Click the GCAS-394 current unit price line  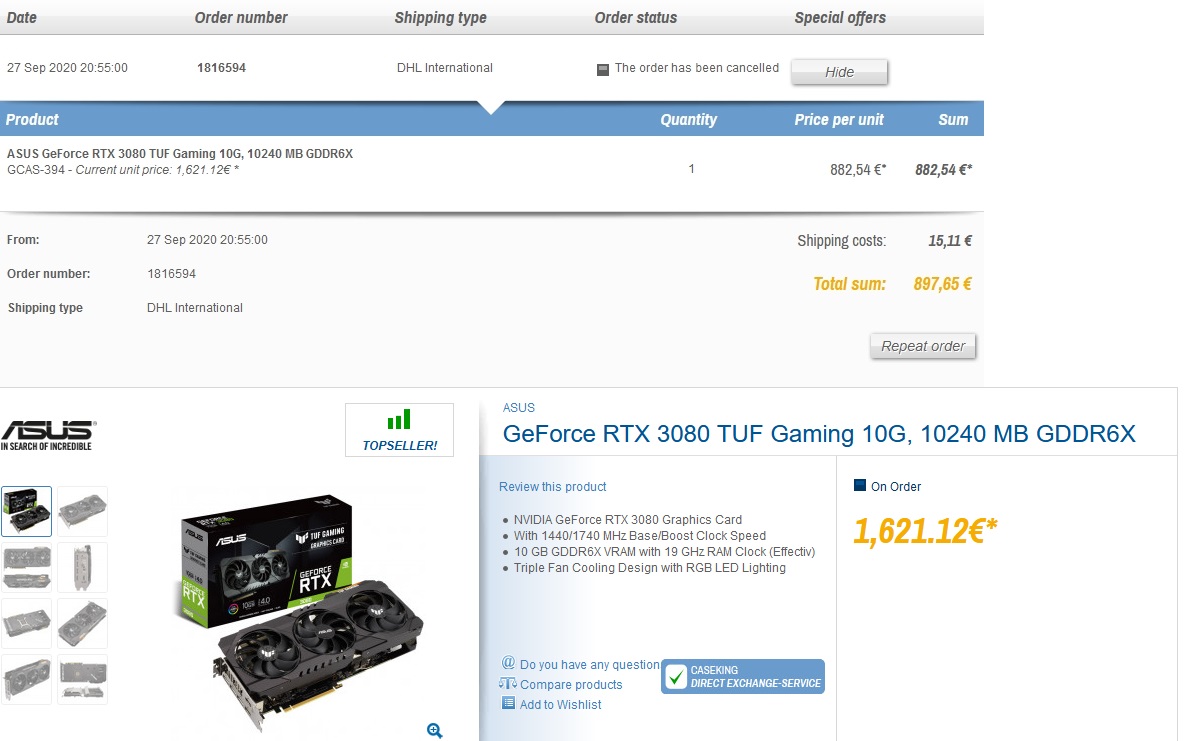[x=123, y=170]
